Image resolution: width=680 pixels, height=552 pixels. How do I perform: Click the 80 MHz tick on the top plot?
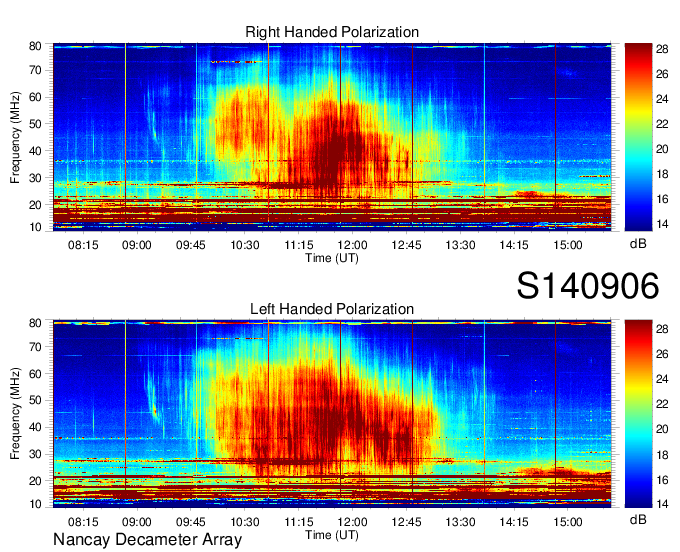coord(35,46)
